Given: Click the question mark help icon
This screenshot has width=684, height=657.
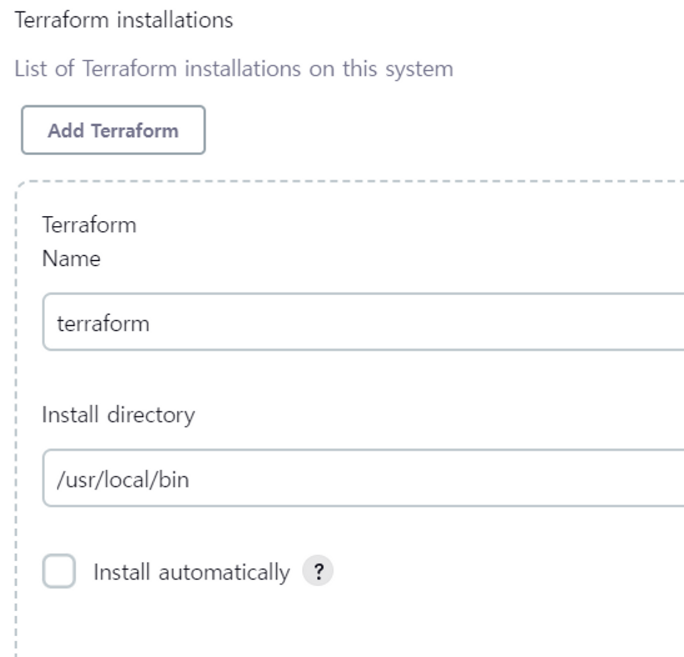Looking at the screenshot, I should click(x=318, y=572).
